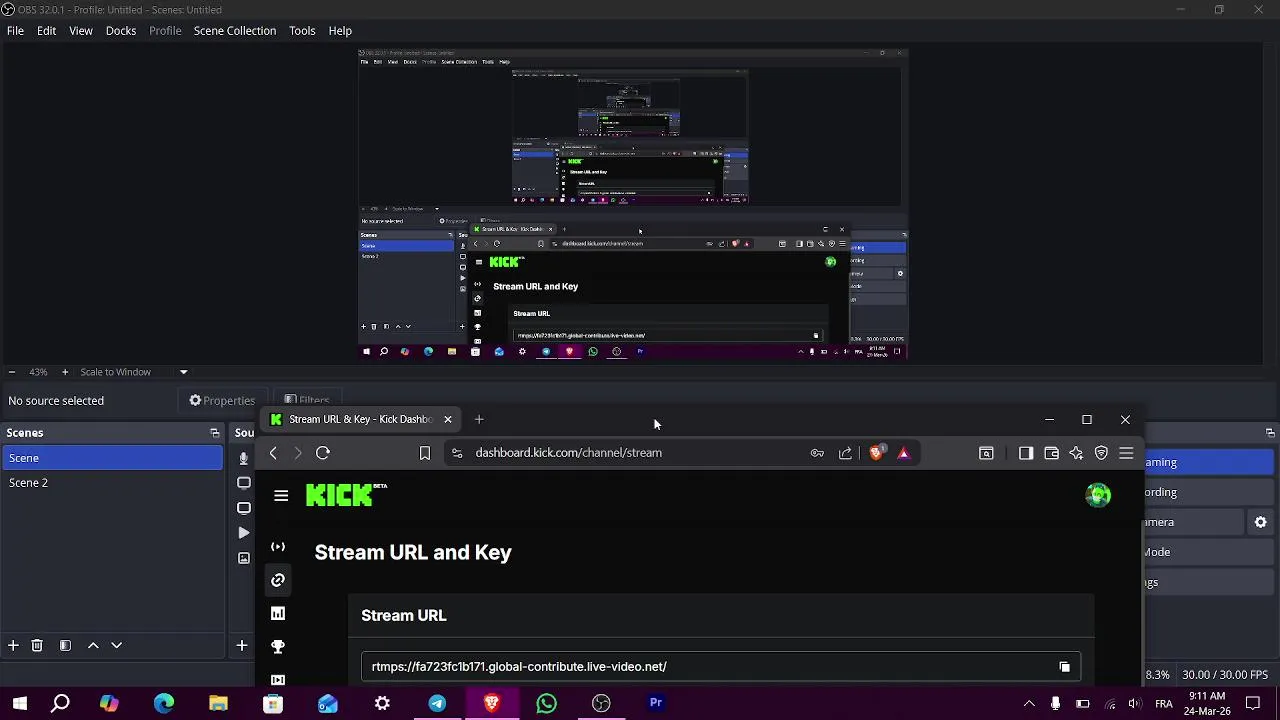Open the tab search icon in Brave
The height and width of the screenshot is (720, 1280).
(x=986, y=453)
